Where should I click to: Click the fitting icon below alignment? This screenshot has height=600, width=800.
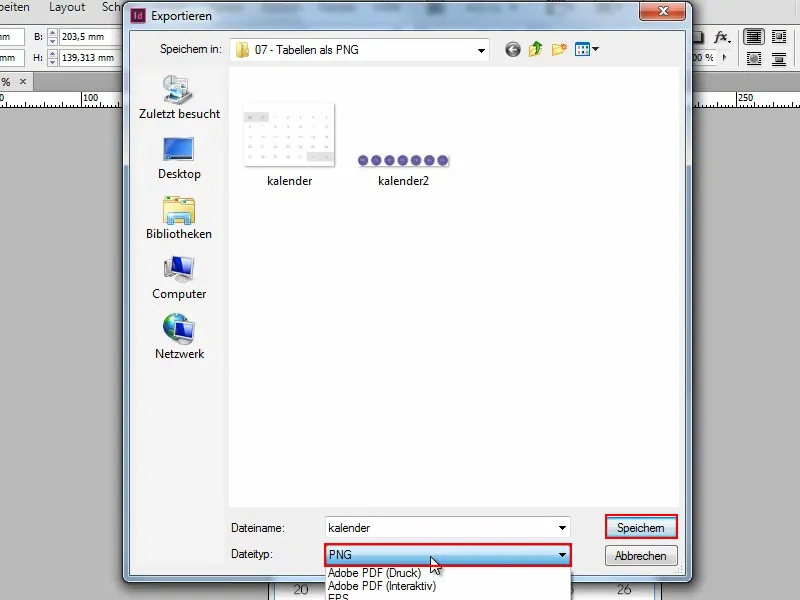pyautogui.click(x=754, y=58)
